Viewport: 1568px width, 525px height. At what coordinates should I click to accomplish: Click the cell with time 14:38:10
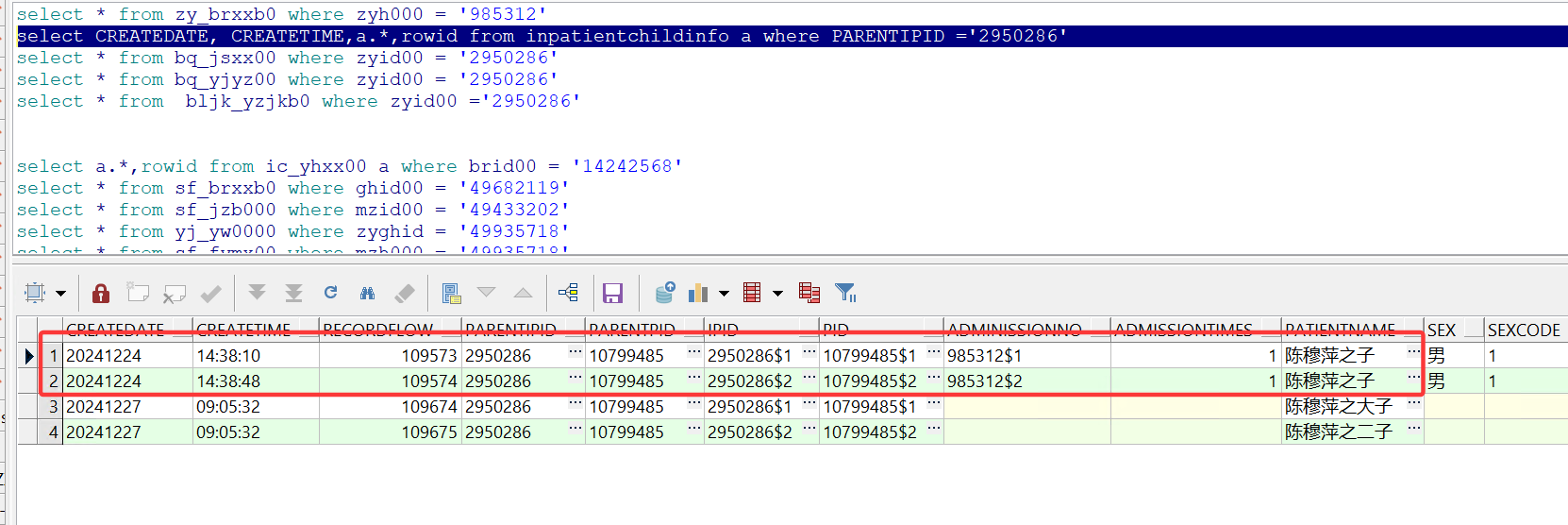(x=256, y=356)
